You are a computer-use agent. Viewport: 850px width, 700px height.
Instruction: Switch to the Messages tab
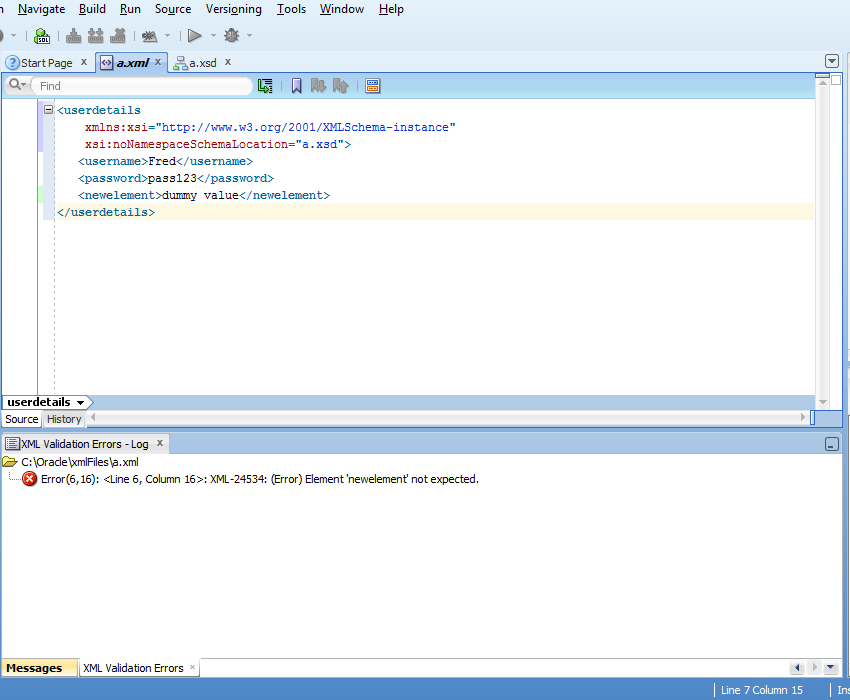click(x=38, y=667)
